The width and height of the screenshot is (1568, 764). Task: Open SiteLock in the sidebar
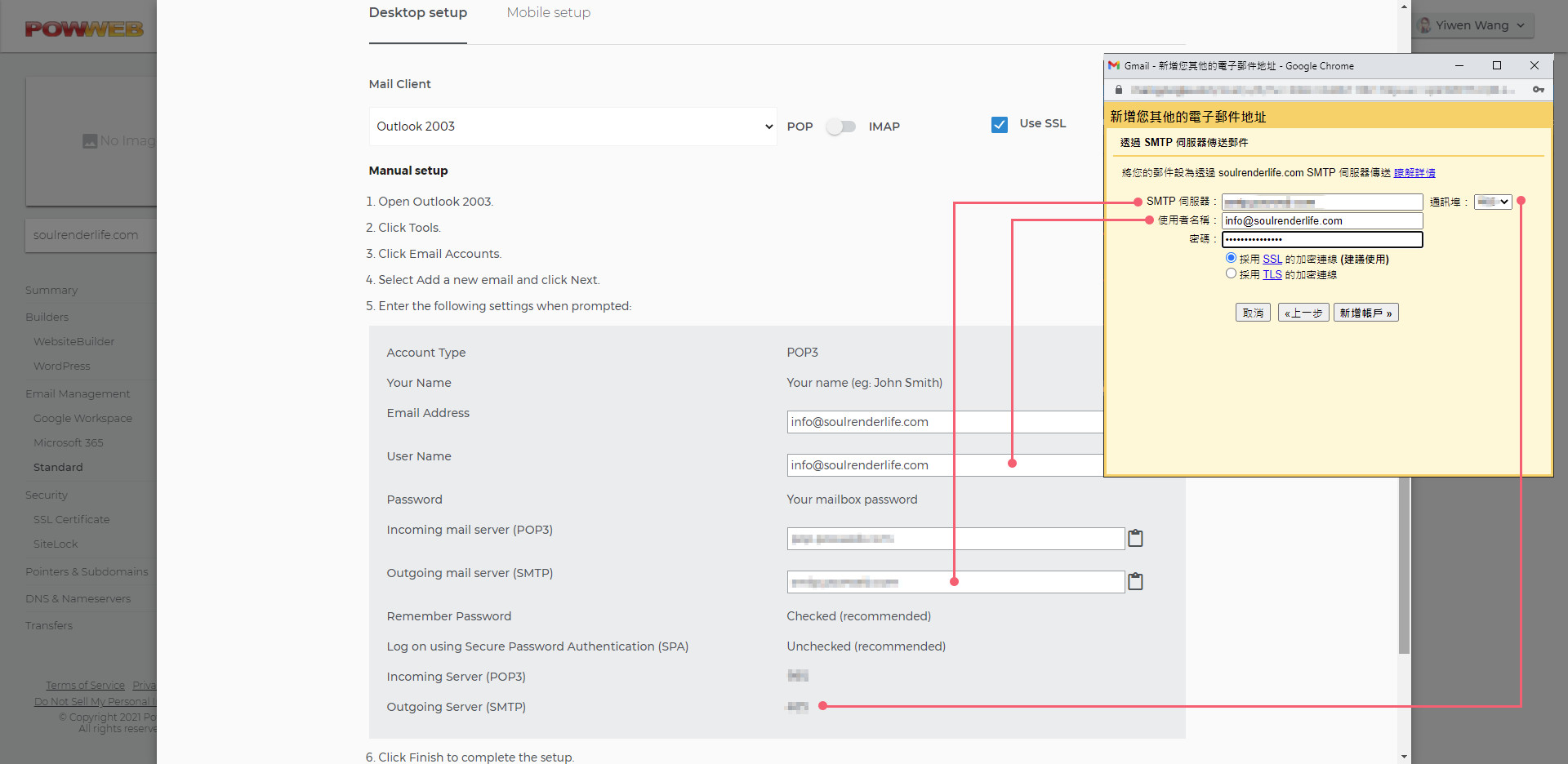(56, 544)
